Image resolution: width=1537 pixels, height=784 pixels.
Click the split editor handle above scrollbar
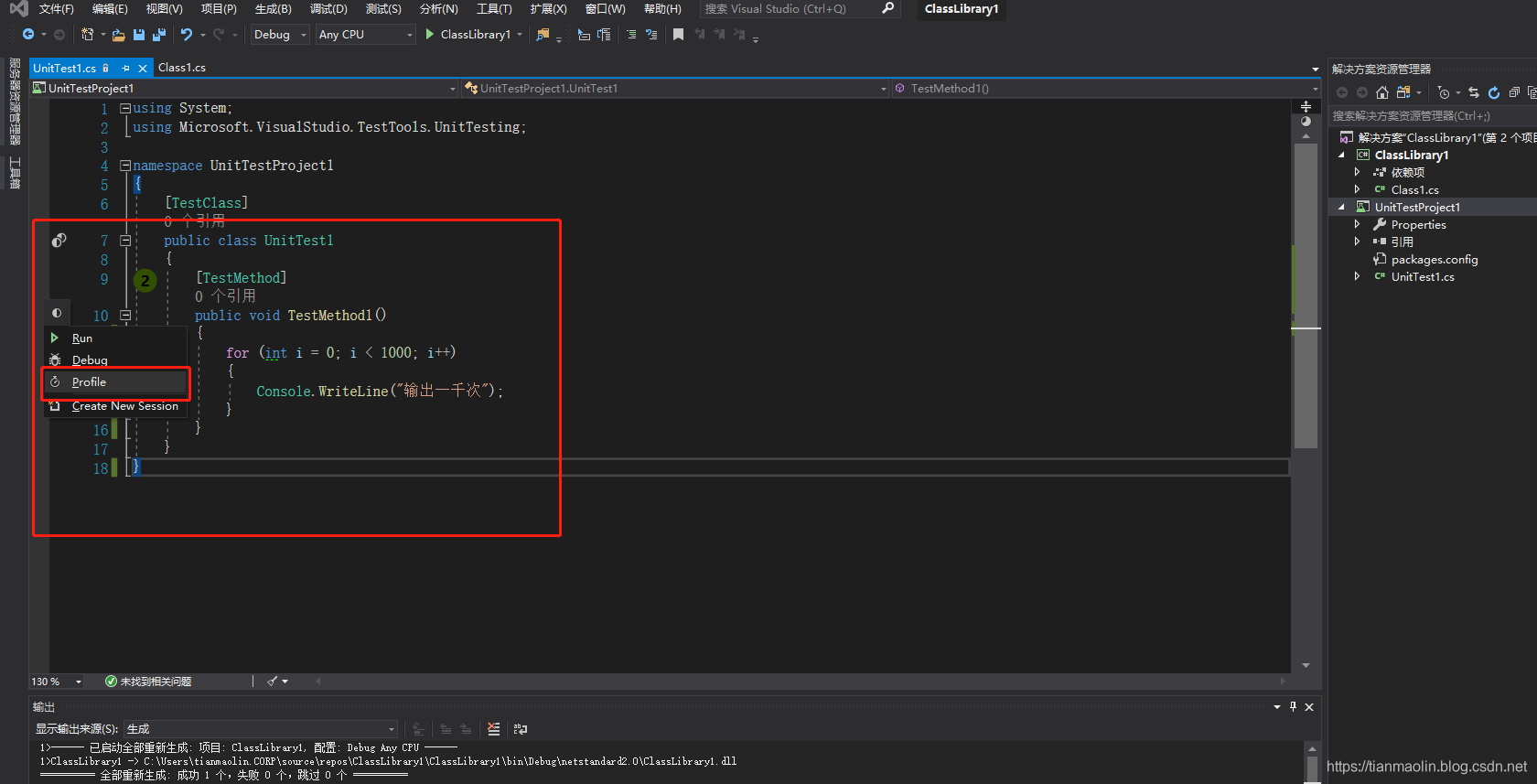point(1306,107)
